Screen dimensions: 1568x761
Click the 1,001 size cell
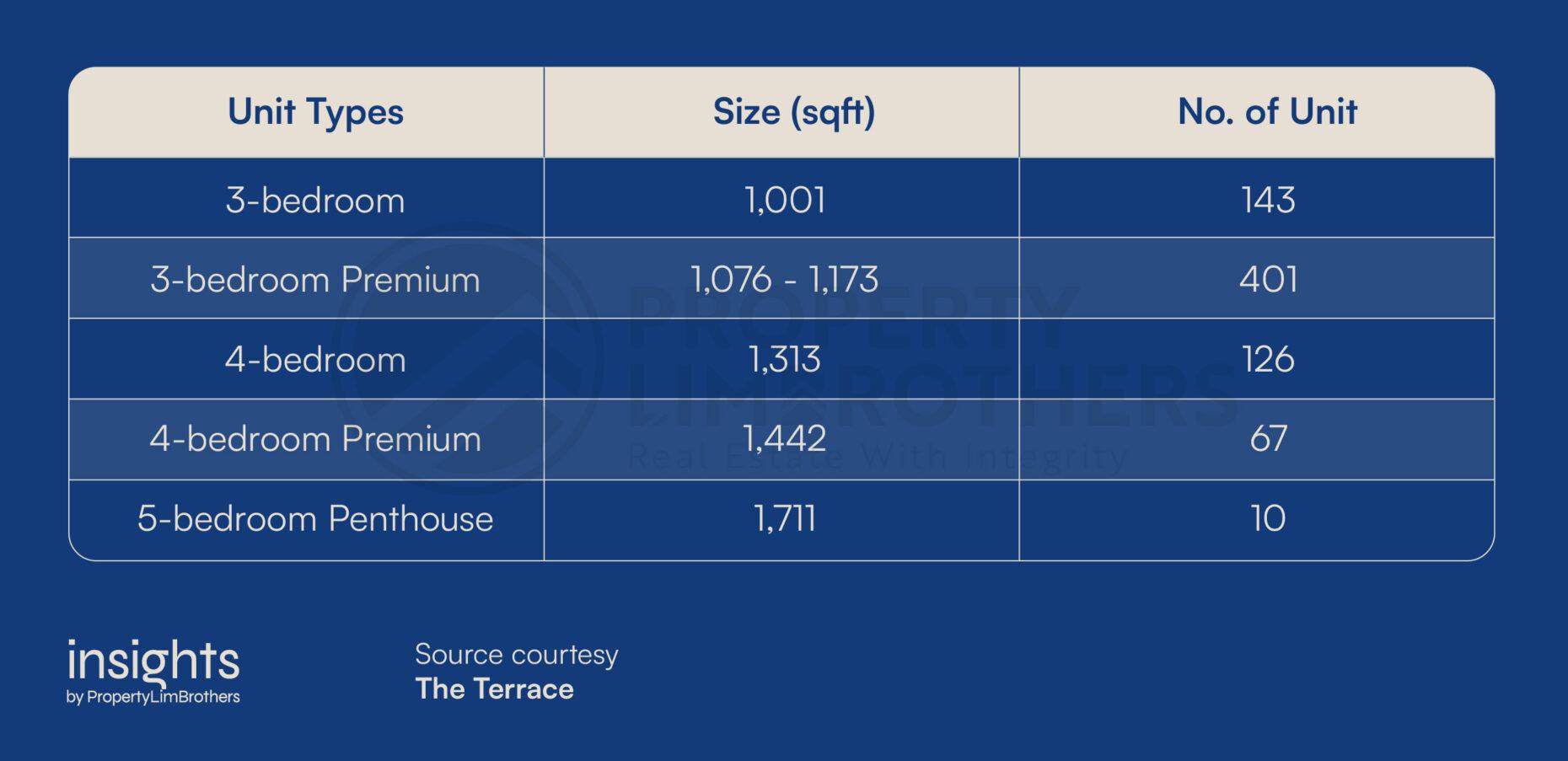pyautogui.click(x=785, y=201)
